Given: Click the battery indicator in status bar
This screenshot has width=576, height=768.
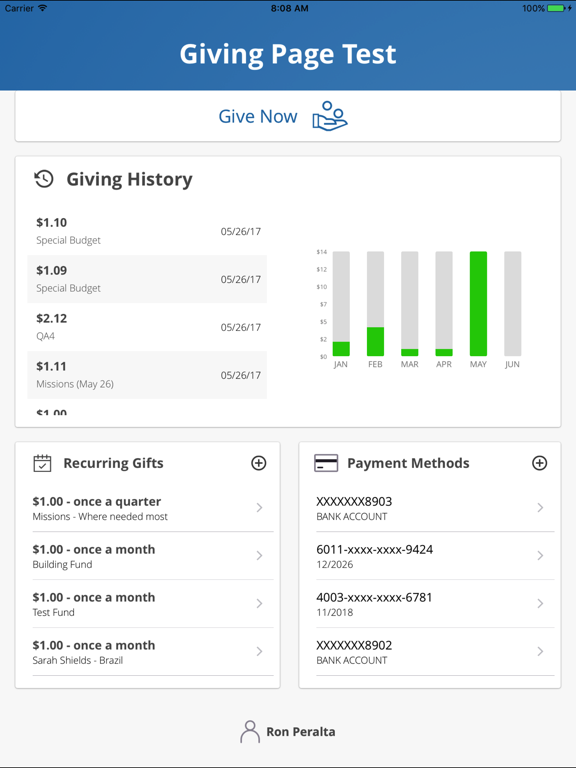Looking at the screenshot, I should click(556, 8).
